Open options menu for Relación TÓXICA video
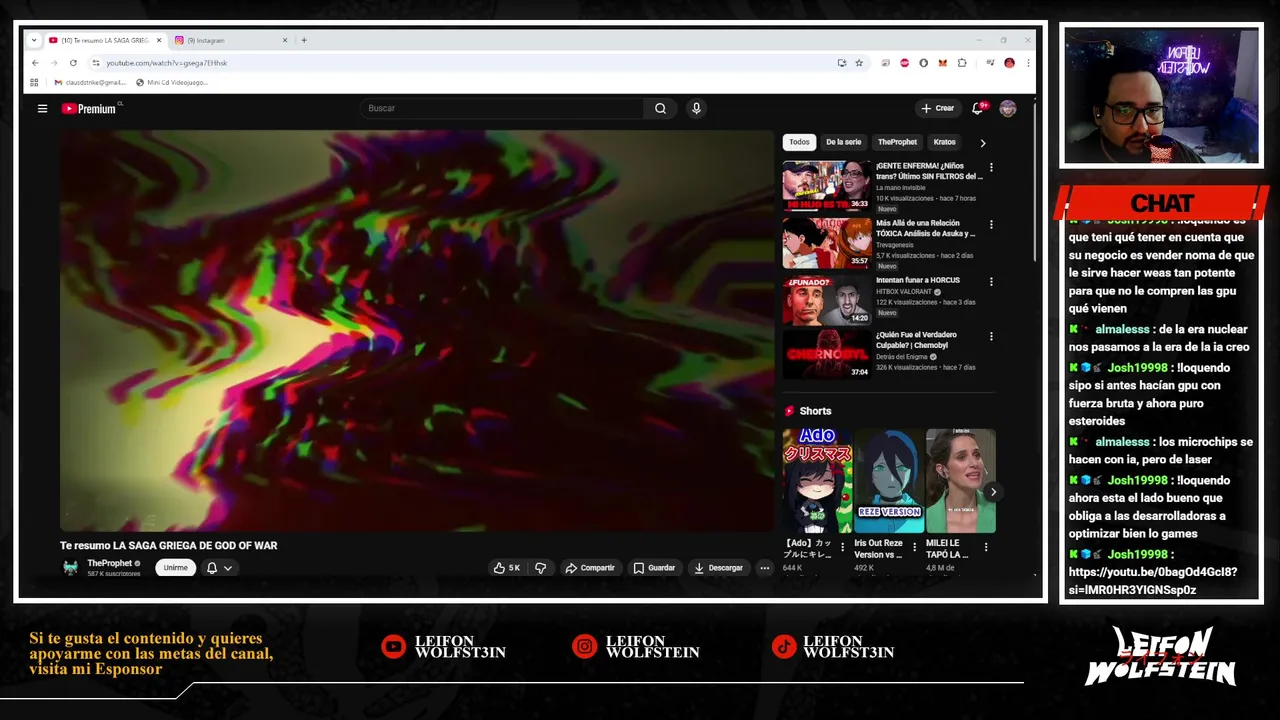The image size is (1280, 720). pyautogui.click(x=991, y=225)
